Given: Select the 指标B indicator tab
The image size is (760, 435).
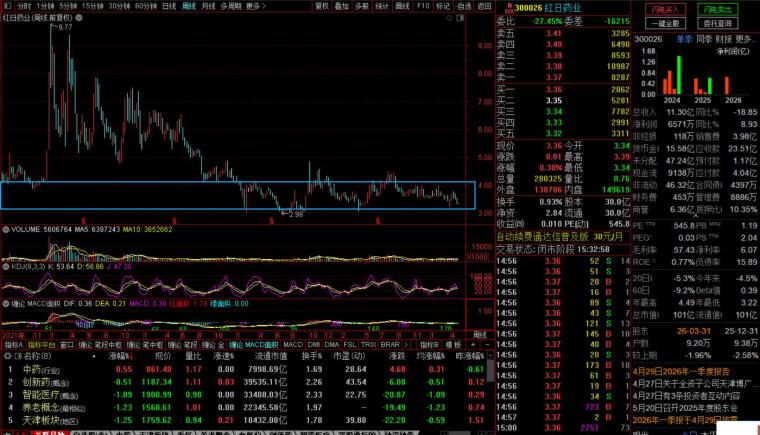Looking at the screenshot, I should coord(429,345).
